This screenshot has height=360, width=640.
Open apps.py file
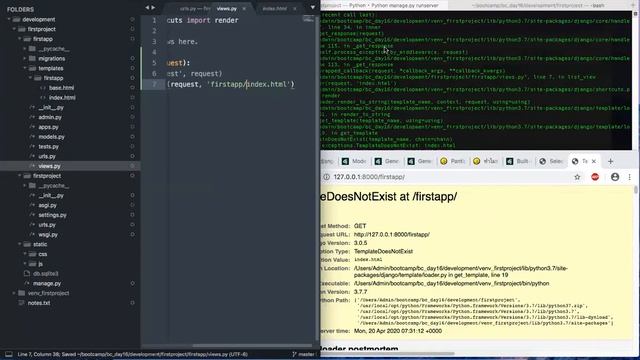click(48, 127)
